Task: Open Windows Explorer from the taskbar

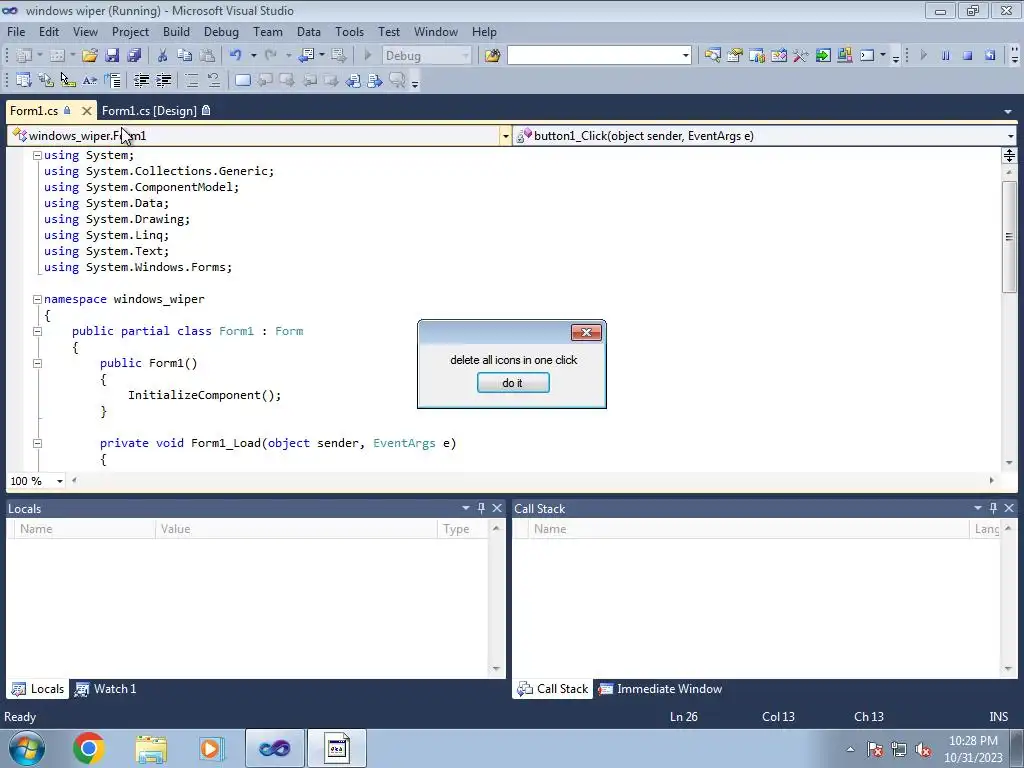Action: pos(152,748)
